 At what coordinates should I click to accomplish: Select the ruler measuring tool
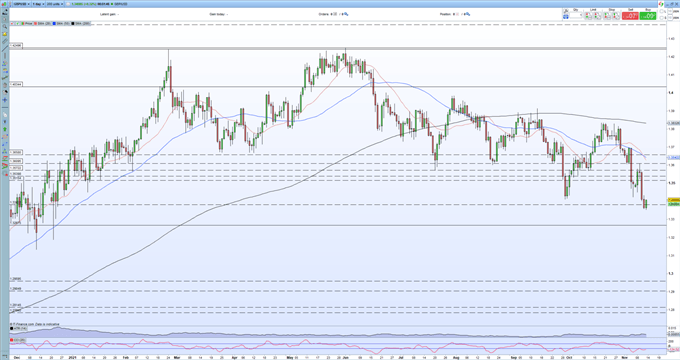coord(5,42)
